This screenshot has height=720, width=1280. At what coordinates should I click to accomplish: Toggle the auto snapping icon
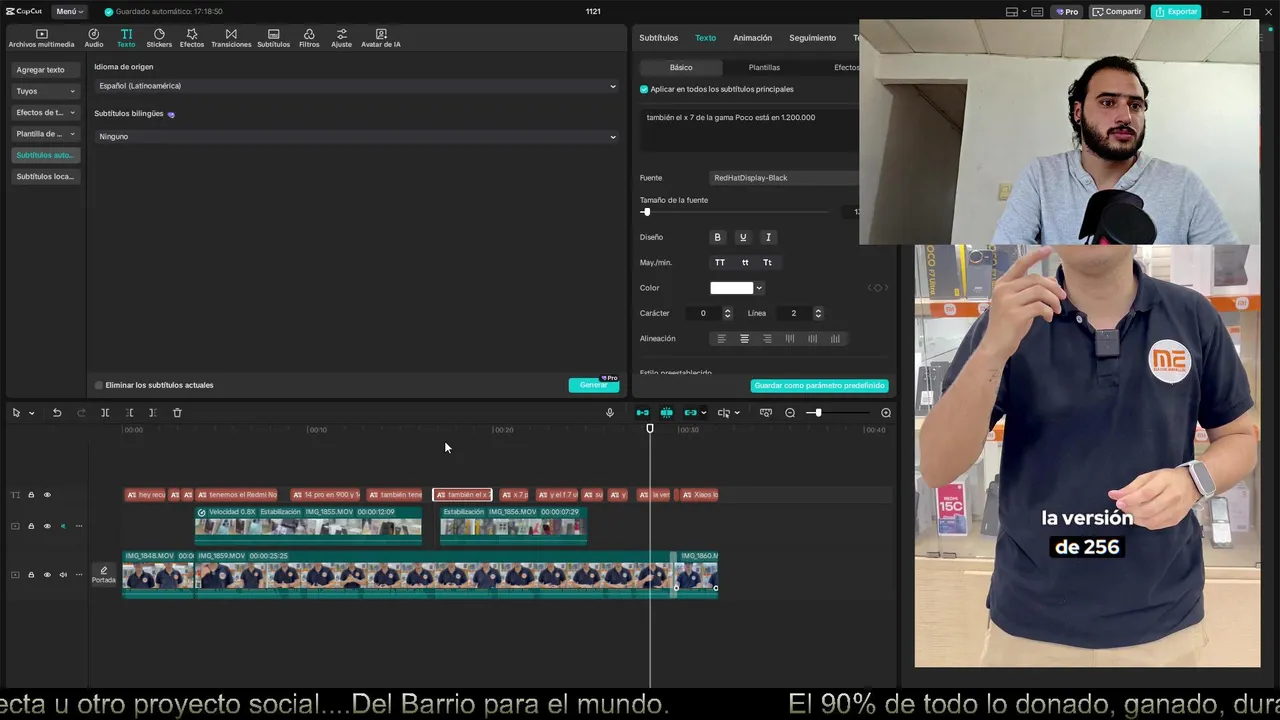(x=666, y=413)
